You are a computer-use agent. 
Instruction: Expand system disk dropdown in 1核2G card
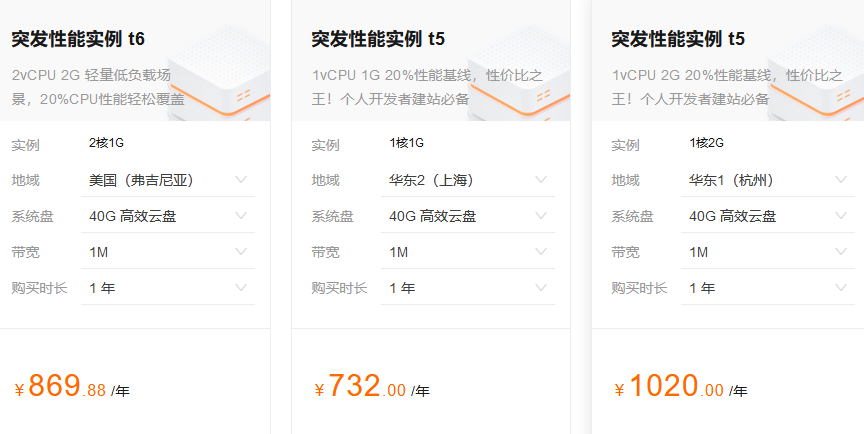coord(768,216)
